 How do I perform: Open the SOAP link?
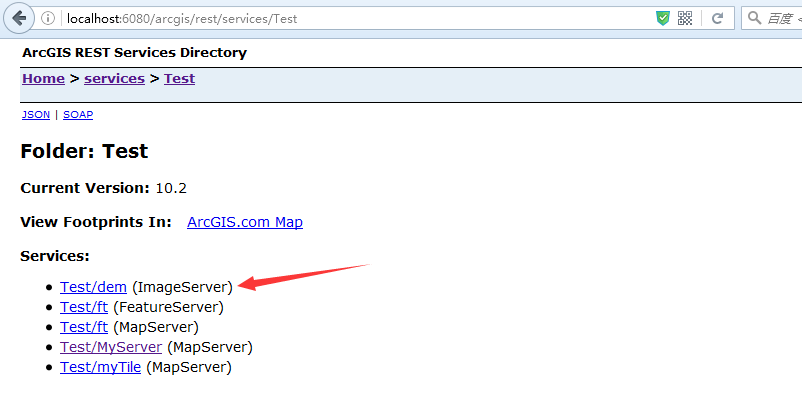coord(78,115)
